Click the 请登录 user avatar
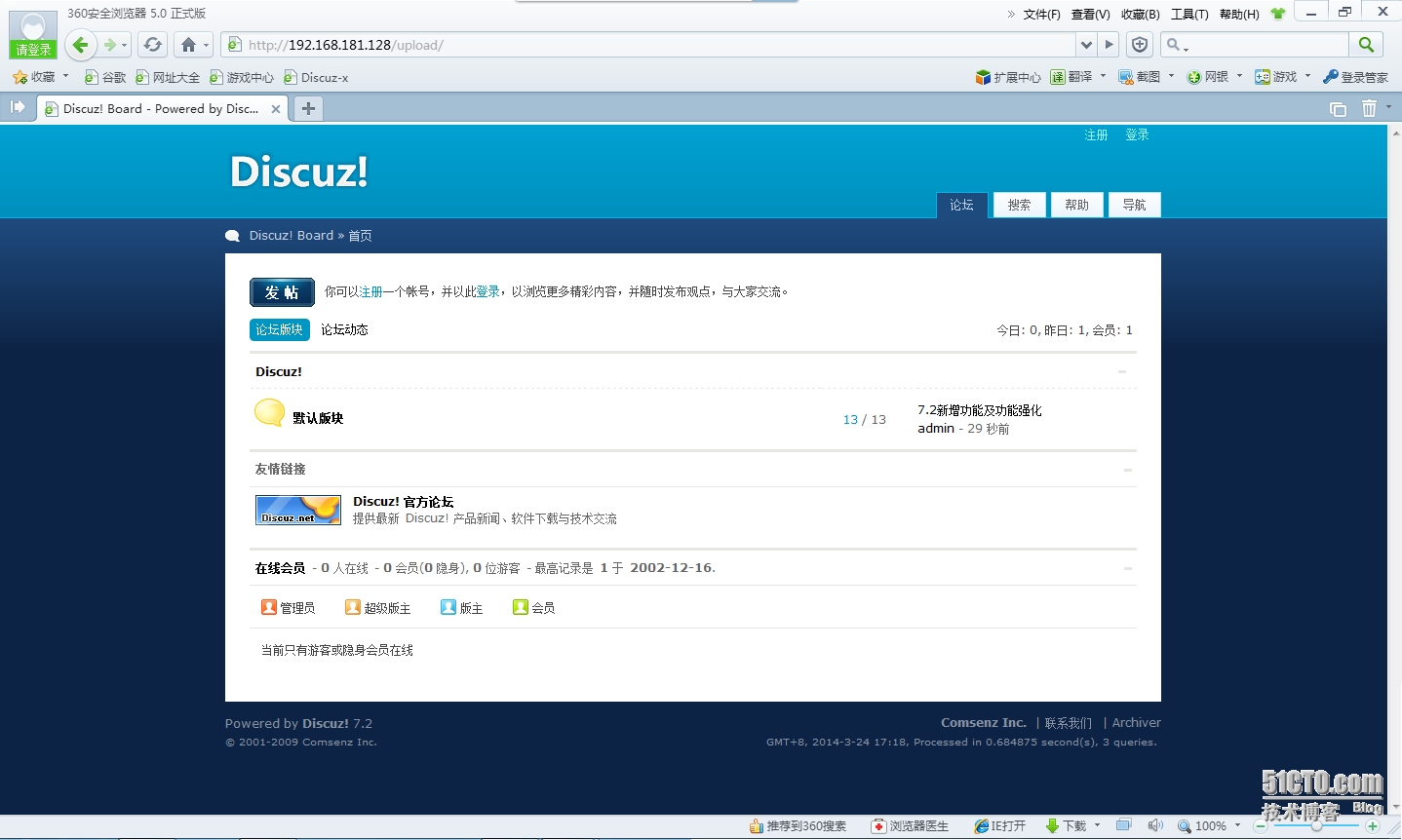Screen dimensions: 1402x840 click(33, 34)
